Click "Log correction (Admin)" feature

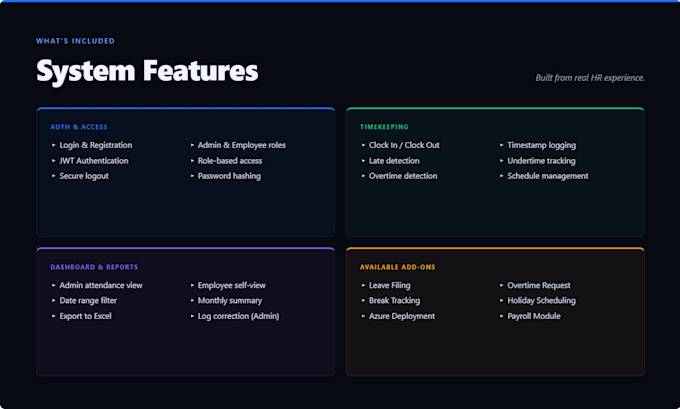pos(239,316)
